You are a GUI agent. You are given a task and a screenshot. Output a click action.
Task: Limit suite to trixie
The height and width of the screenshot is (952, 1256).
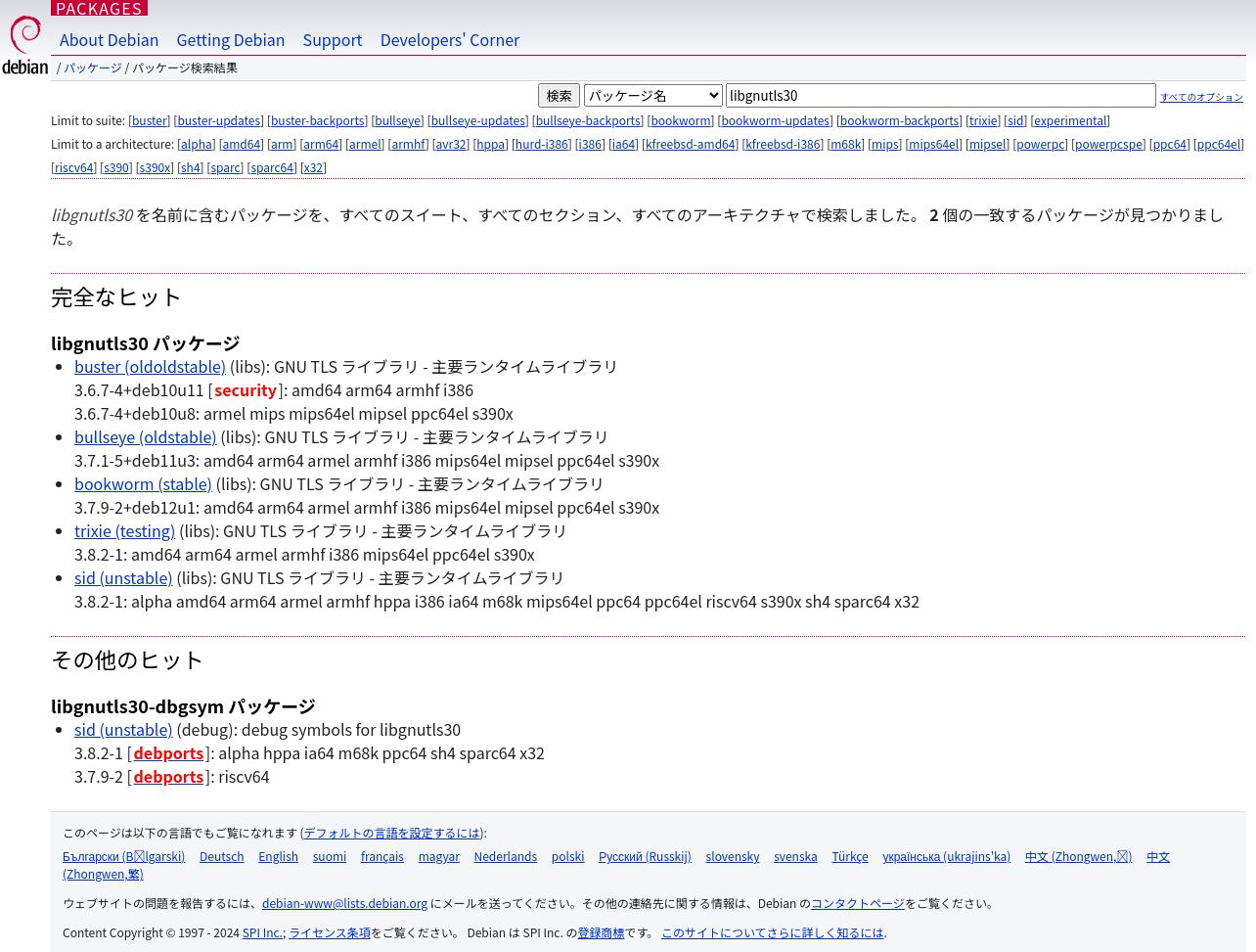[983, 120]
